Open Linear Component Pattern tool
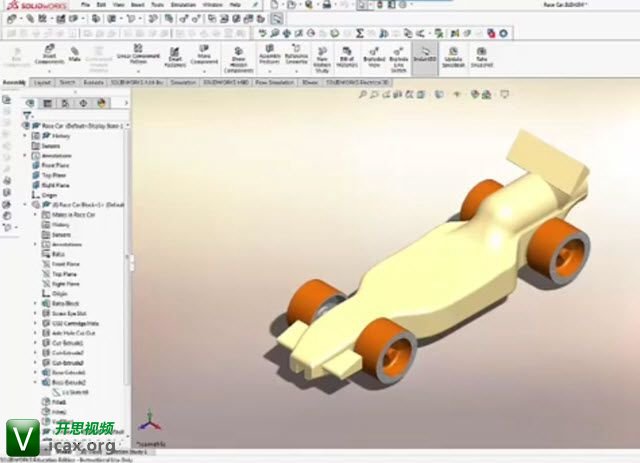 point(138,54)
